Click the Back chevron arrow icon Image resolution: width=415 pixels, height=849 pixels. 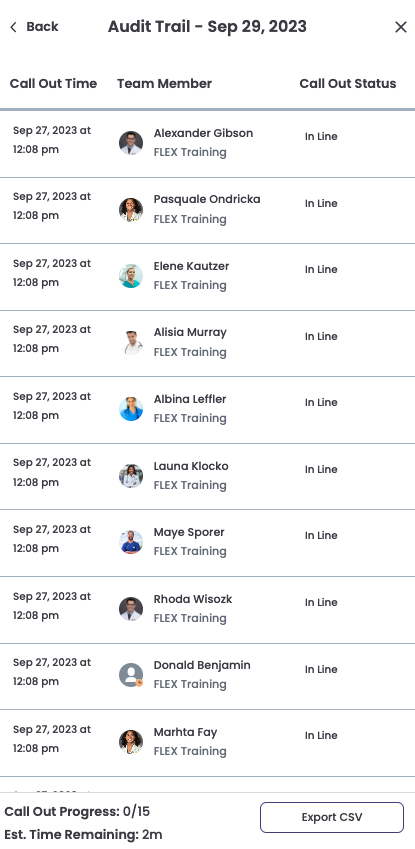point(14,27)
